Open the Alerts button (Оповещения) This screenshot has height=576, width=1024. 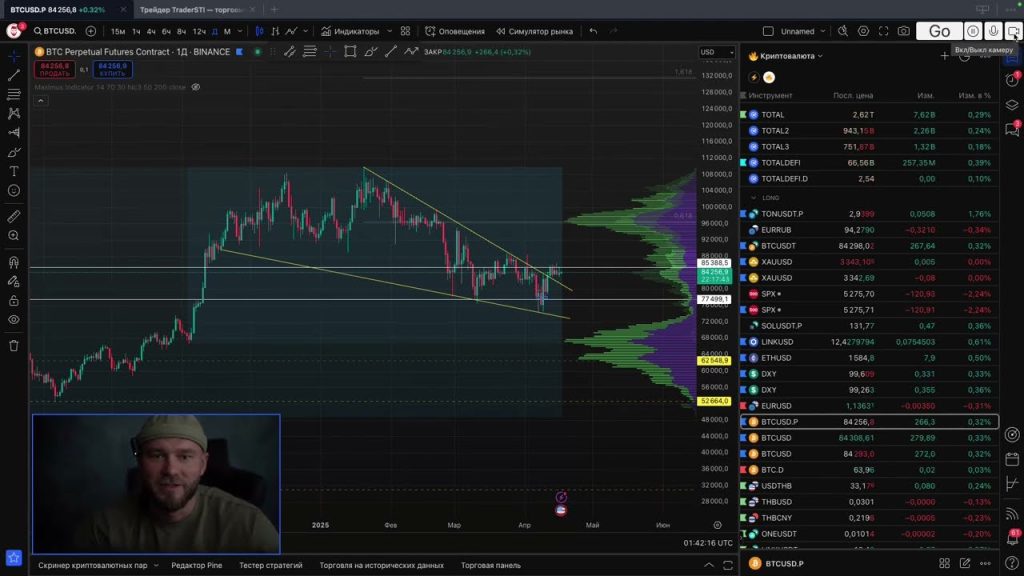point(455,31)
